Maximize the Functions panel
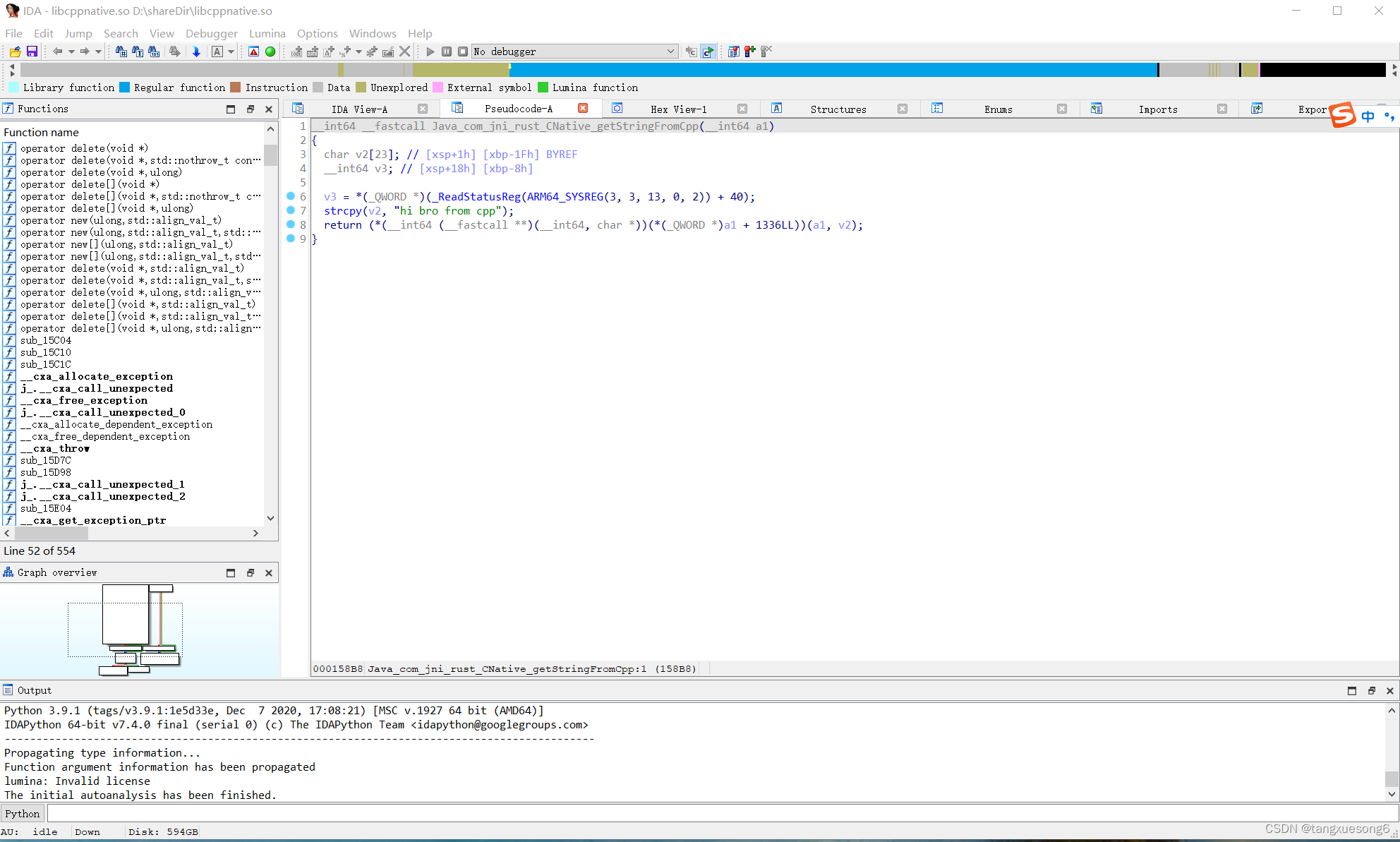The image size is (1400, 842). coord(231,109)
